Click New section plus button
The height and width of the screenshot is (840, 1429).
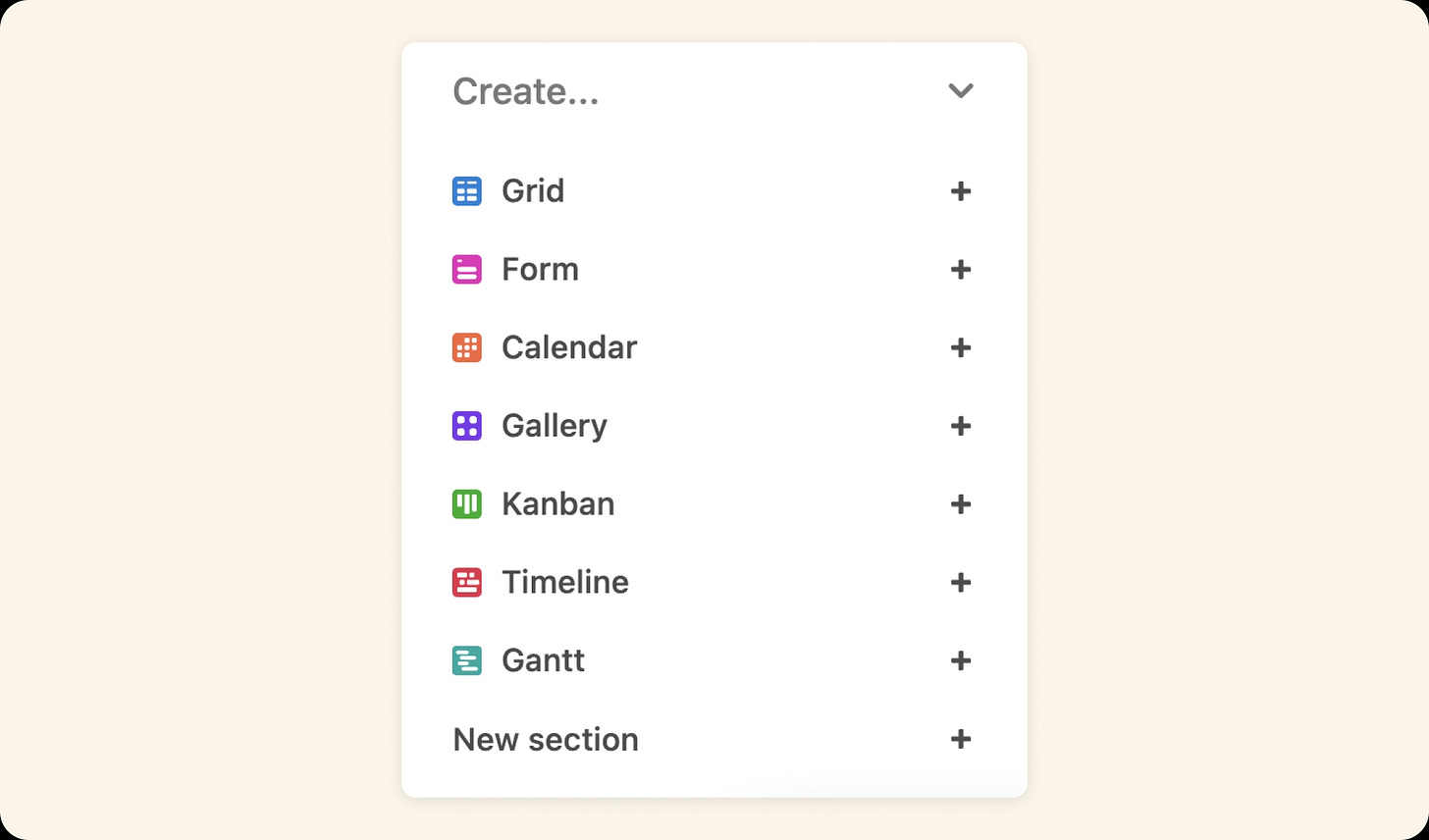[961, 739]
